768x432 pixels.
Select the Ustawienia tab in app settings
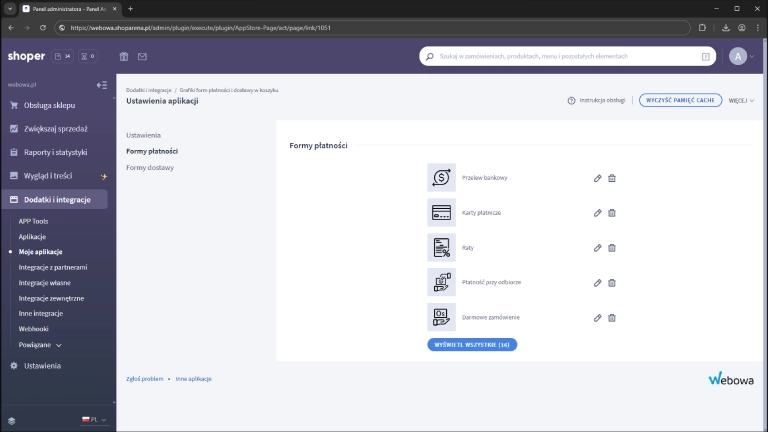pos(144,135)
